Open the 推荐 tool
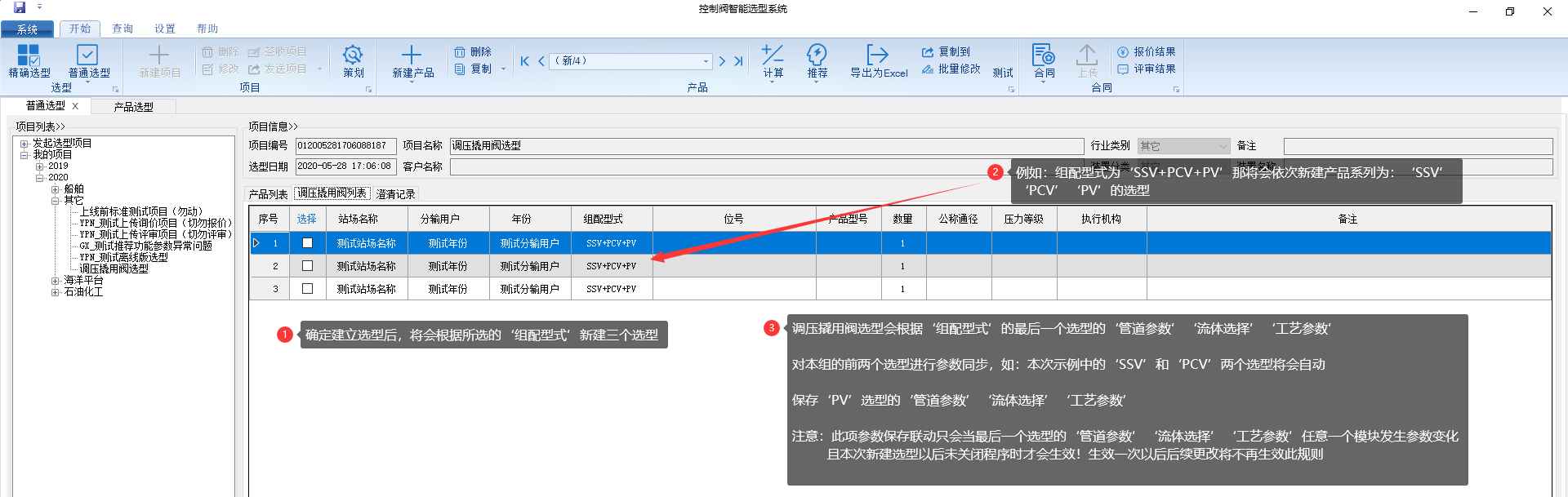The height and width of the screenshot is (497, 1568). (817, 55)
